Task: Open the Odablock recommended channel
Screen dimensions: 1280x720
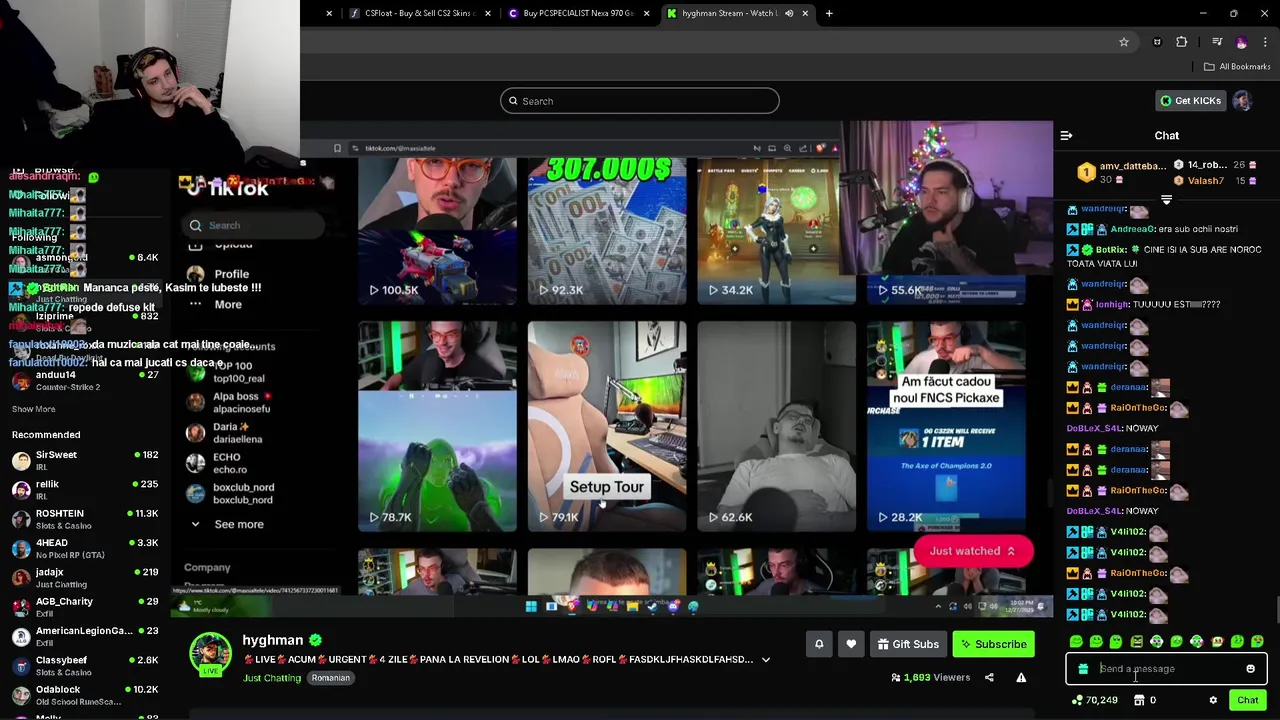Action: (x=85, y=695)
